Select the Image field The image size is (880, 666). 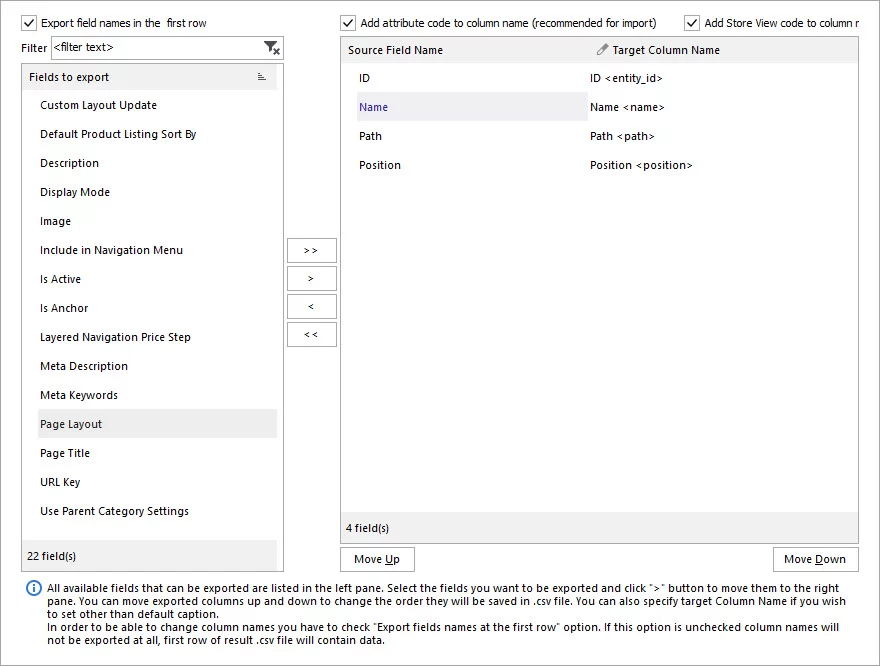pyautogui.click(x=157, y=221)
